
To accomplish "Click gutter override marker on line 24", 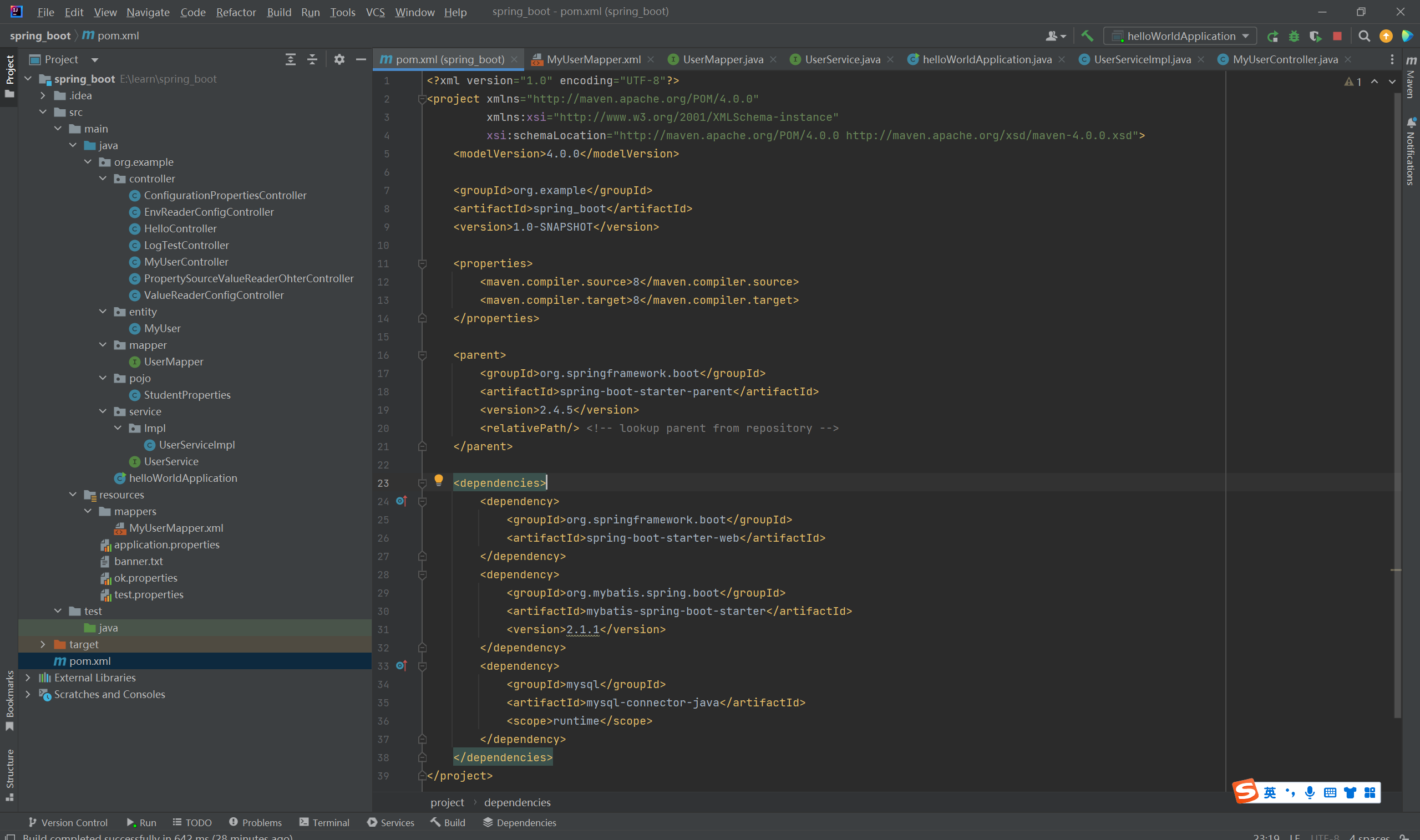I will tap(402, 501).
